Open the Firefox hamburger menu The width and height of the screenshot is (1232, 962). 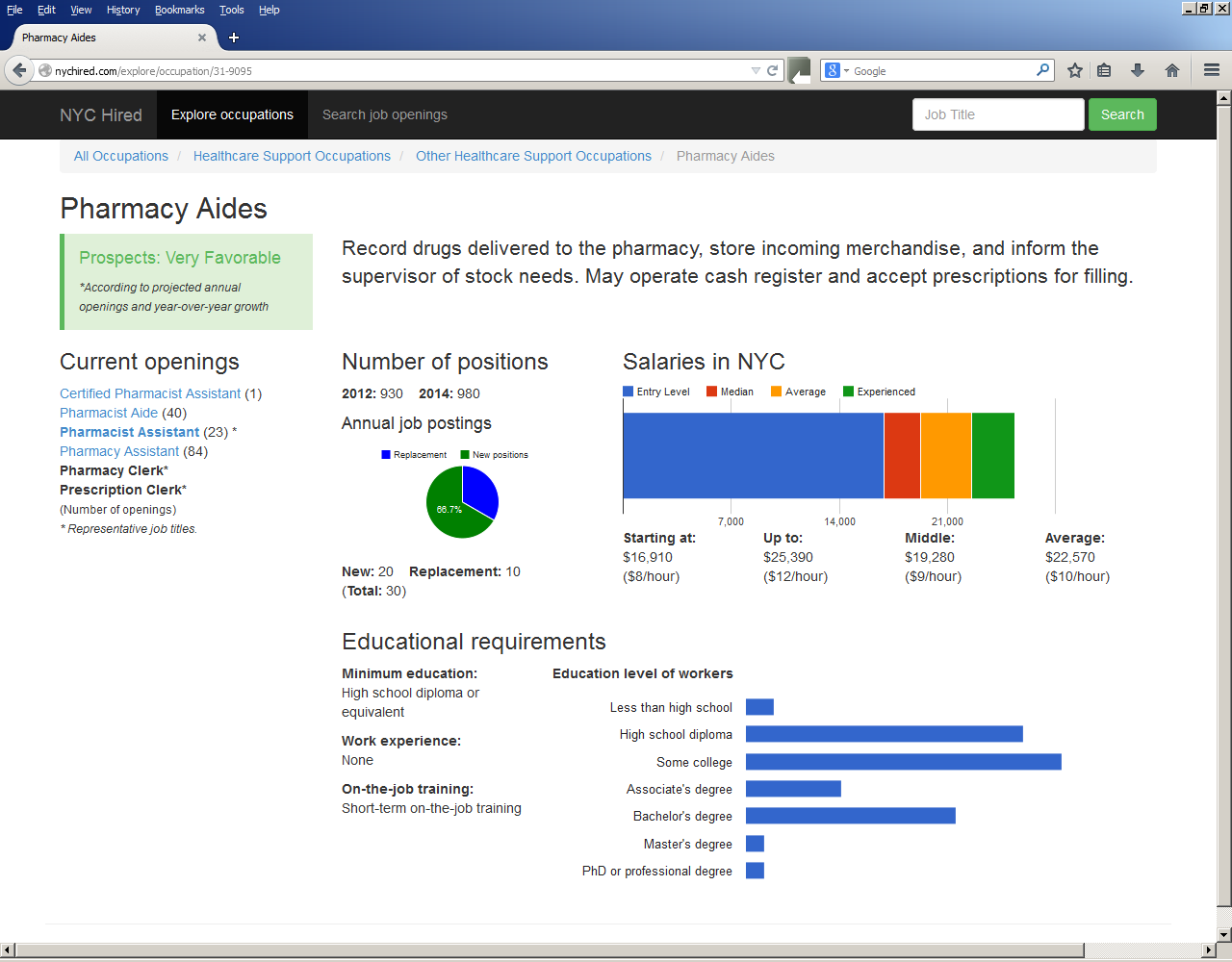coord(1212,70)
